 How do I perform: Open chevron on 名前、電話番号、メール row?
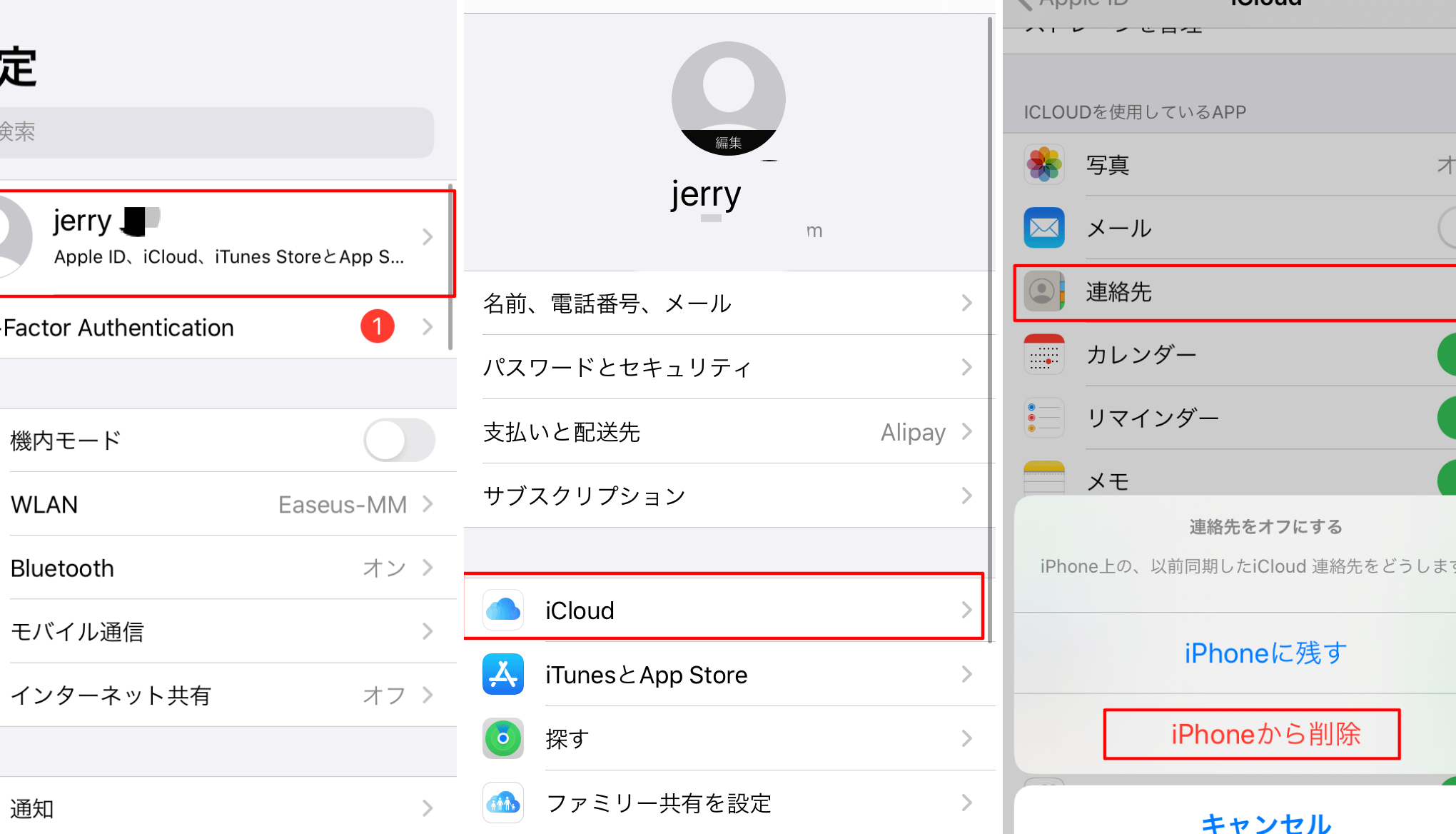967,303
